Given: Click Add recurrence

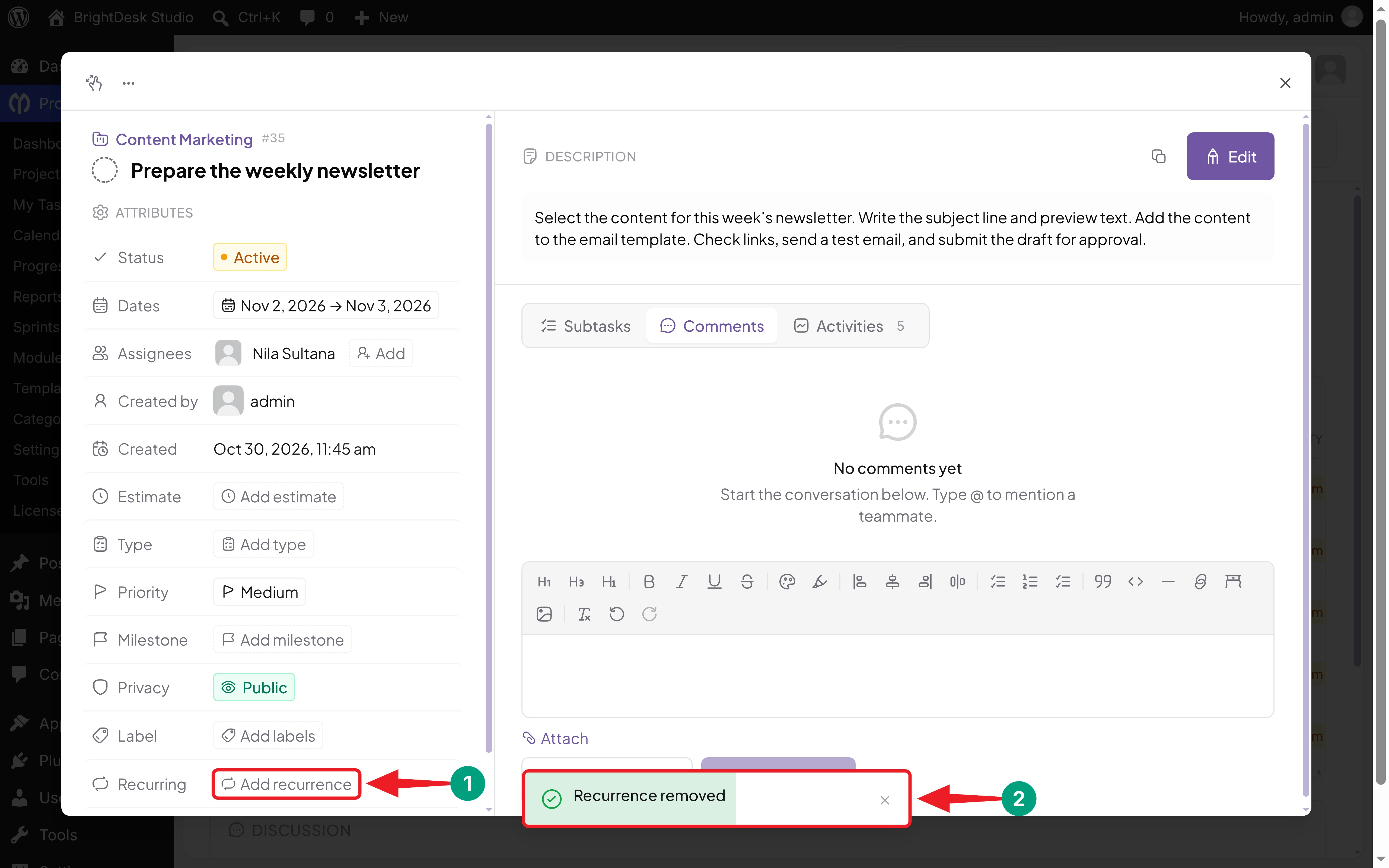Looking at the screenshot, I should [x=286, y=784].
